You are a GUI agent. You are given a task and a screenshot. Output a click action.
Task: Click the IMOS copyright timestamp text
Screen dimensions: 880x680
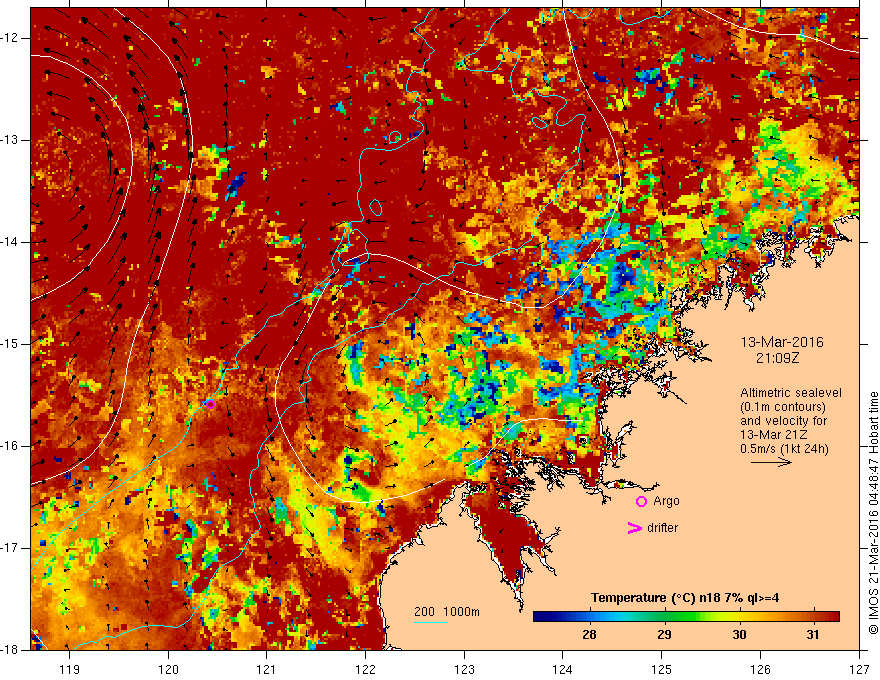[873, 513]
